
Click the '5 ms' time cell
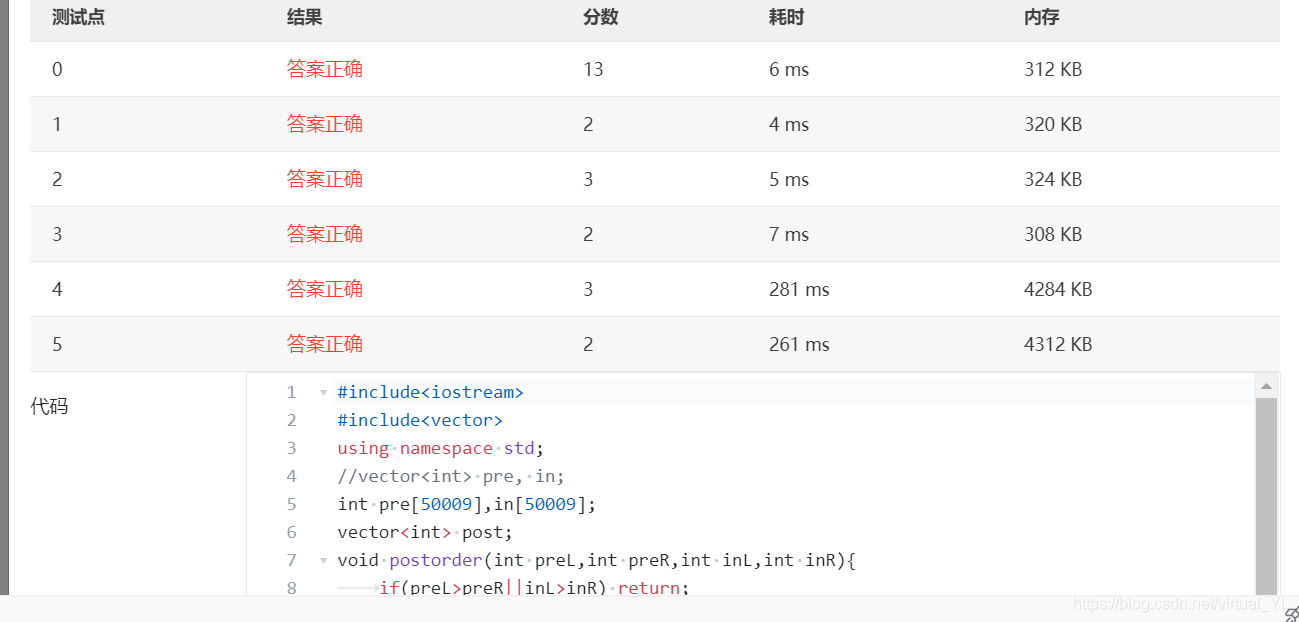point(789,179)
